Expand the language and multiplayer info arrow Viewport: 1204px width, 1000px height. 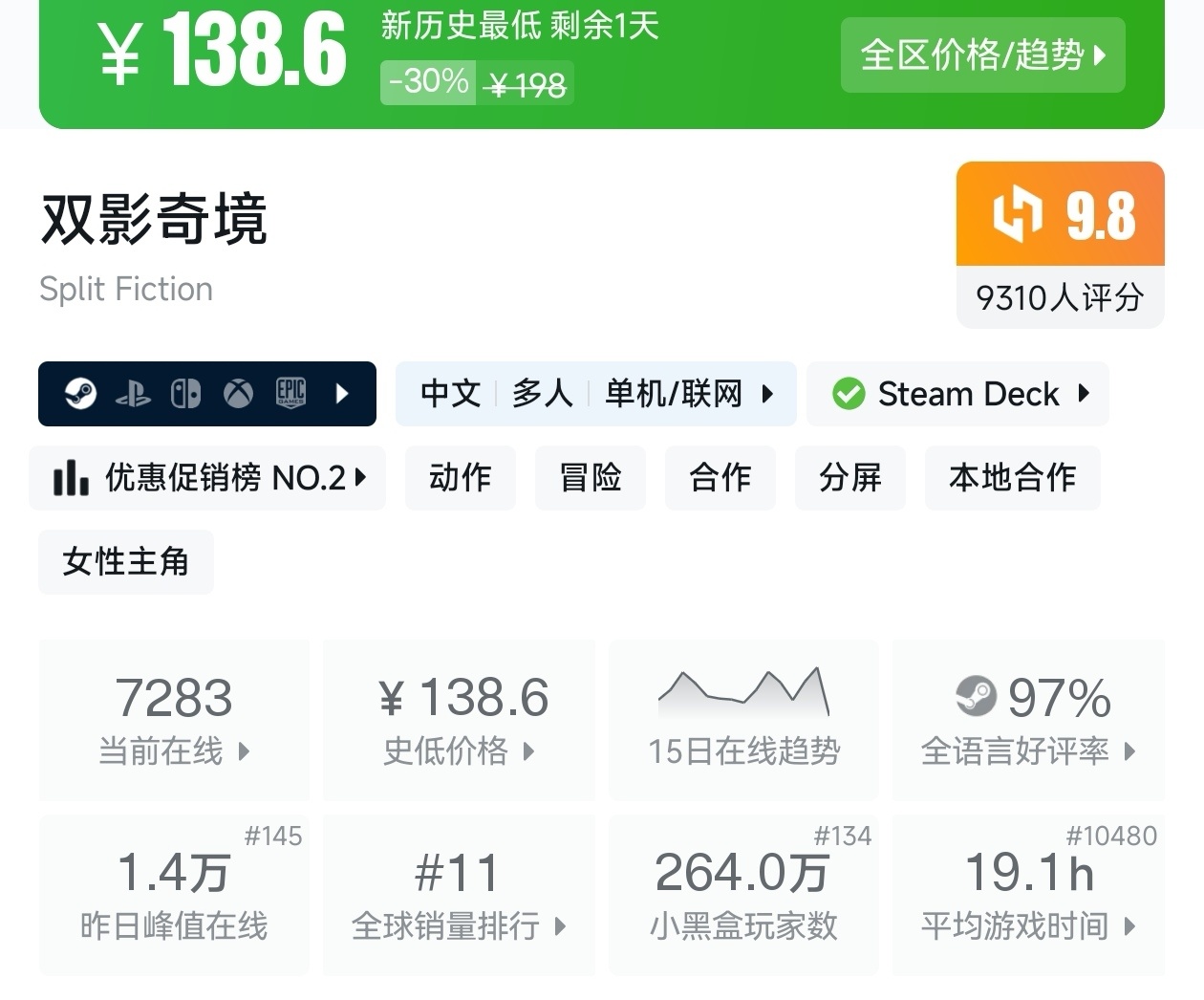(x=767, y=394)
